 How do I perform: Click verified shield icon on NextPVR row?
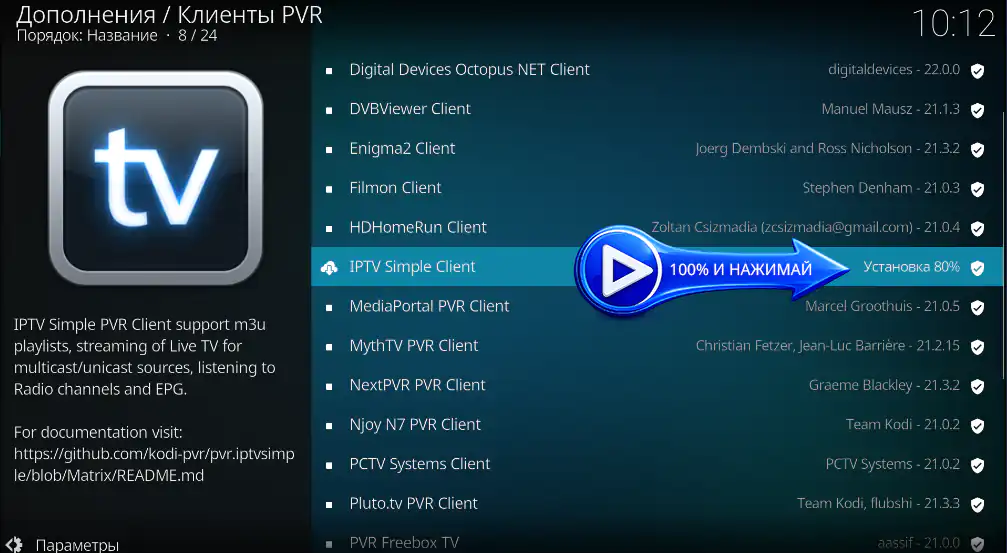coord(977,387)
